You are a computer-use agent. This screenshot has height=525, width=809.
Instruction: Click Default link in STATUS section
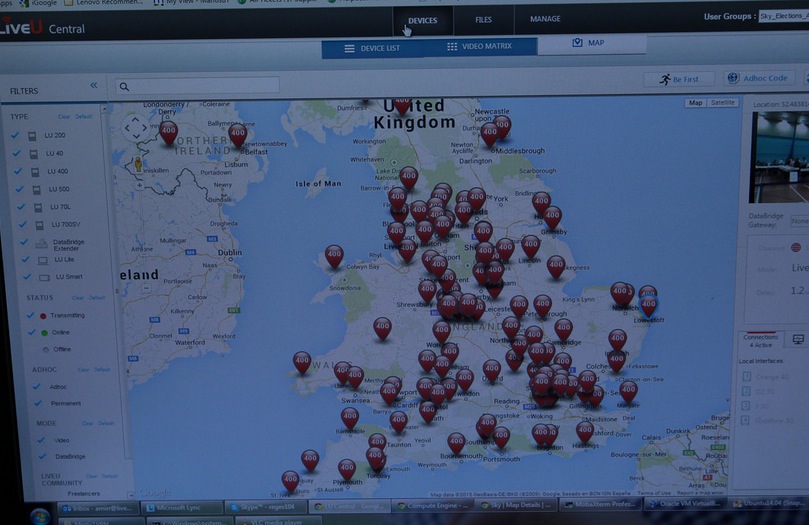coord(96,298)
